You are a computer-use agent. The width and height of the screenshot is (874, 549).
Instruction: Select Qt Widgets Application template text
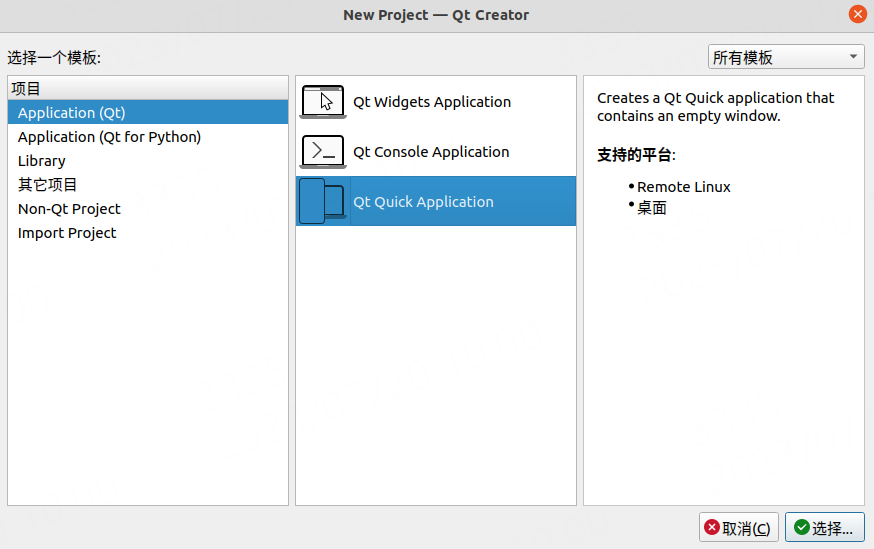(x=432, y=102)
